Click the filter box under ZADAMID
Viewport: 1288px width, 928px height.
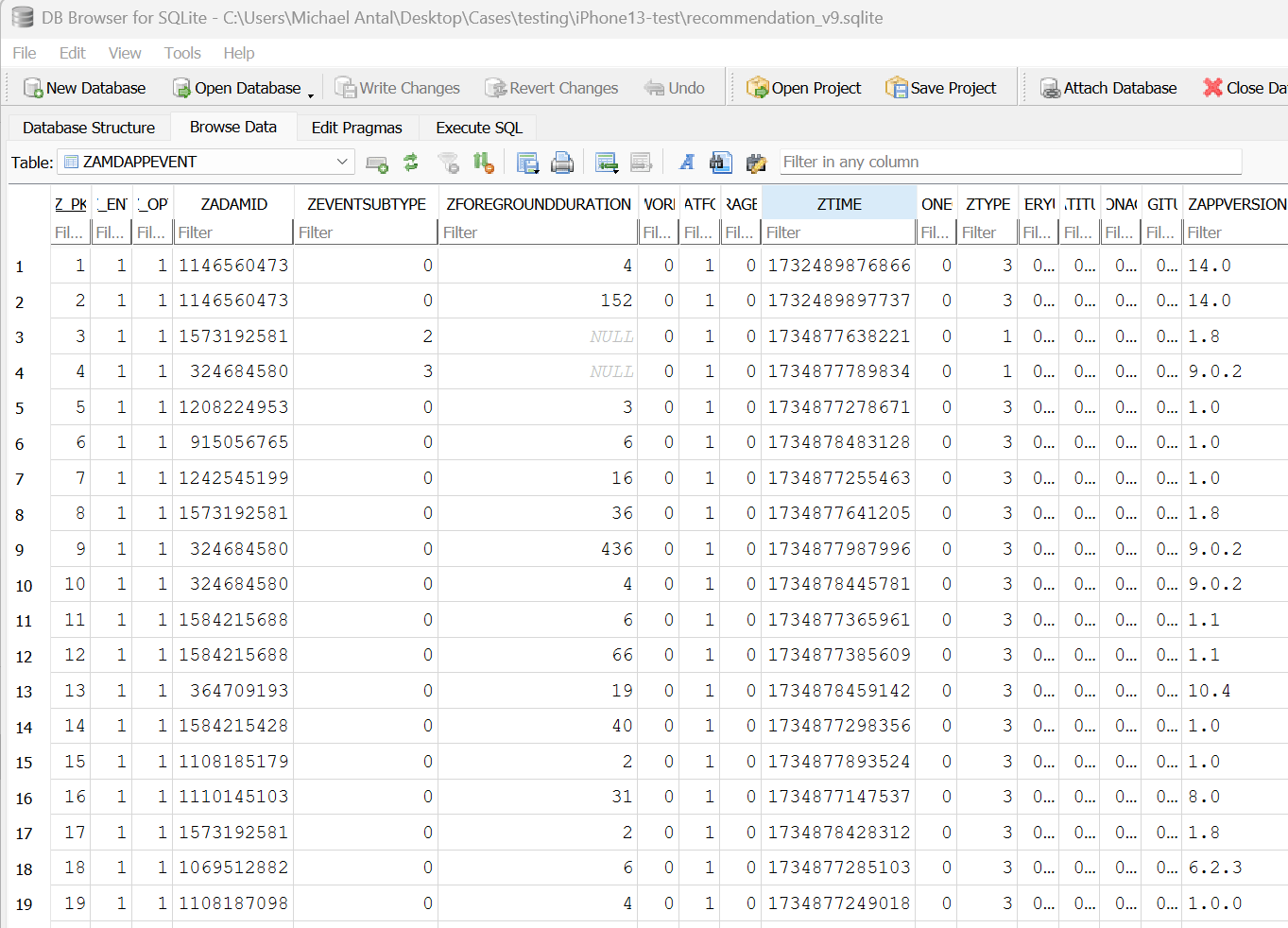(233, 232)
